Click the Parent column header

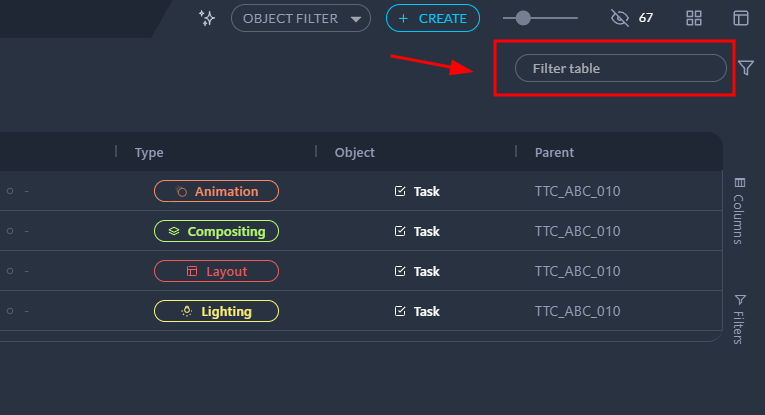(554, 152)
